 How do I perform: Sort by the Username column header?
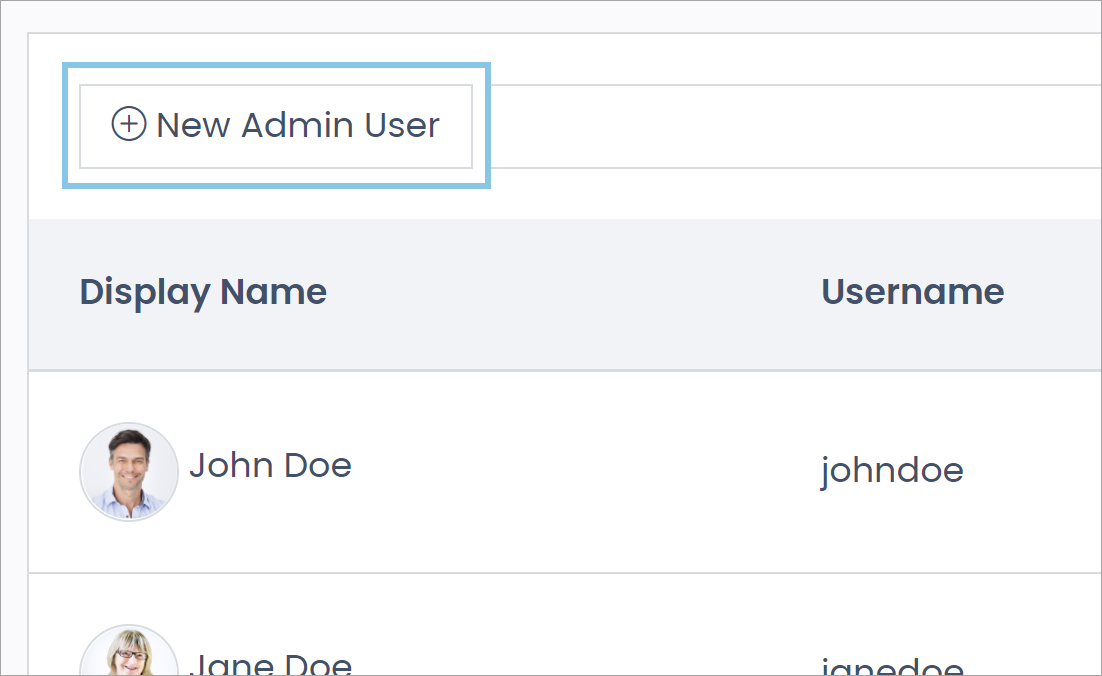click(x=912, y=292)
